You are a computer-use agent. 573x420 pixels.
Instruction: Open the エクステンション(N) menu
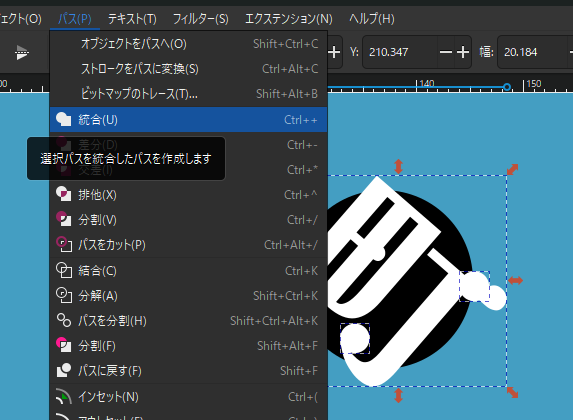point(289,18)
